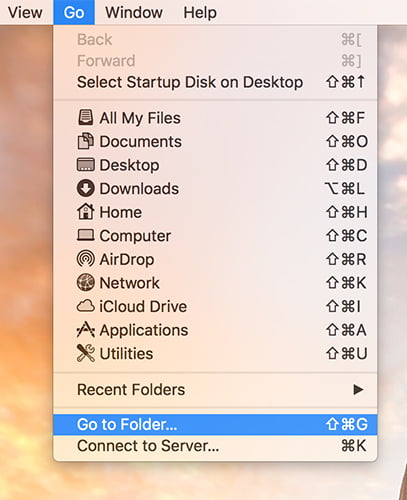Click the Desktop icon in menu
The height and width of the screenshot is (500, 407).
(x=86, y=165)
